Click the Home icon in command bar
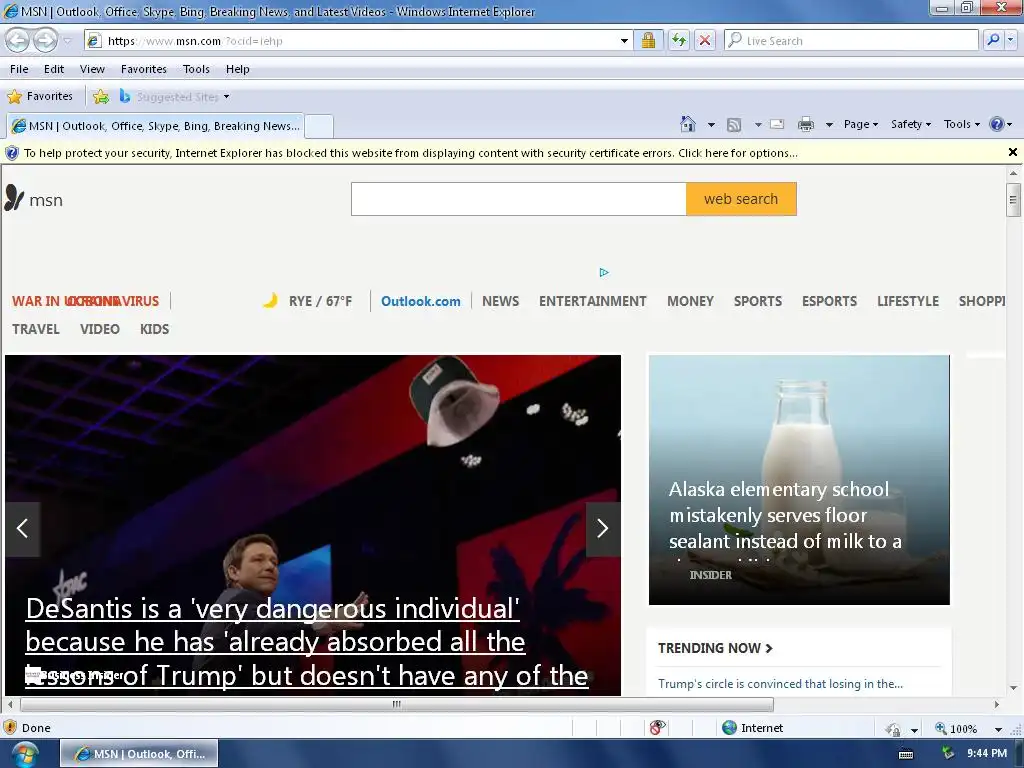 [688, 124]
